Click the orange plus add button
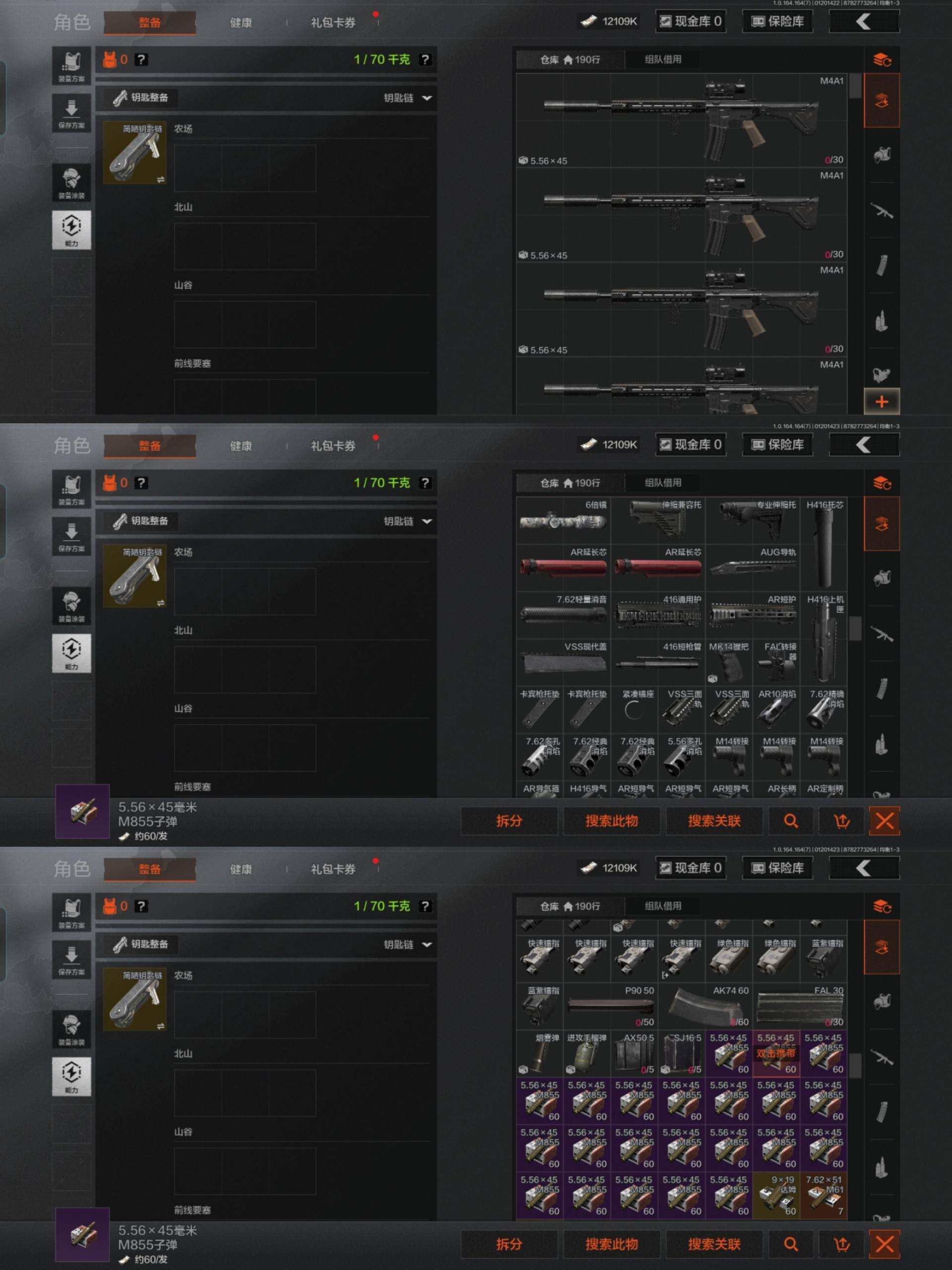952x1270 pixels. click(x=882, y=401)
